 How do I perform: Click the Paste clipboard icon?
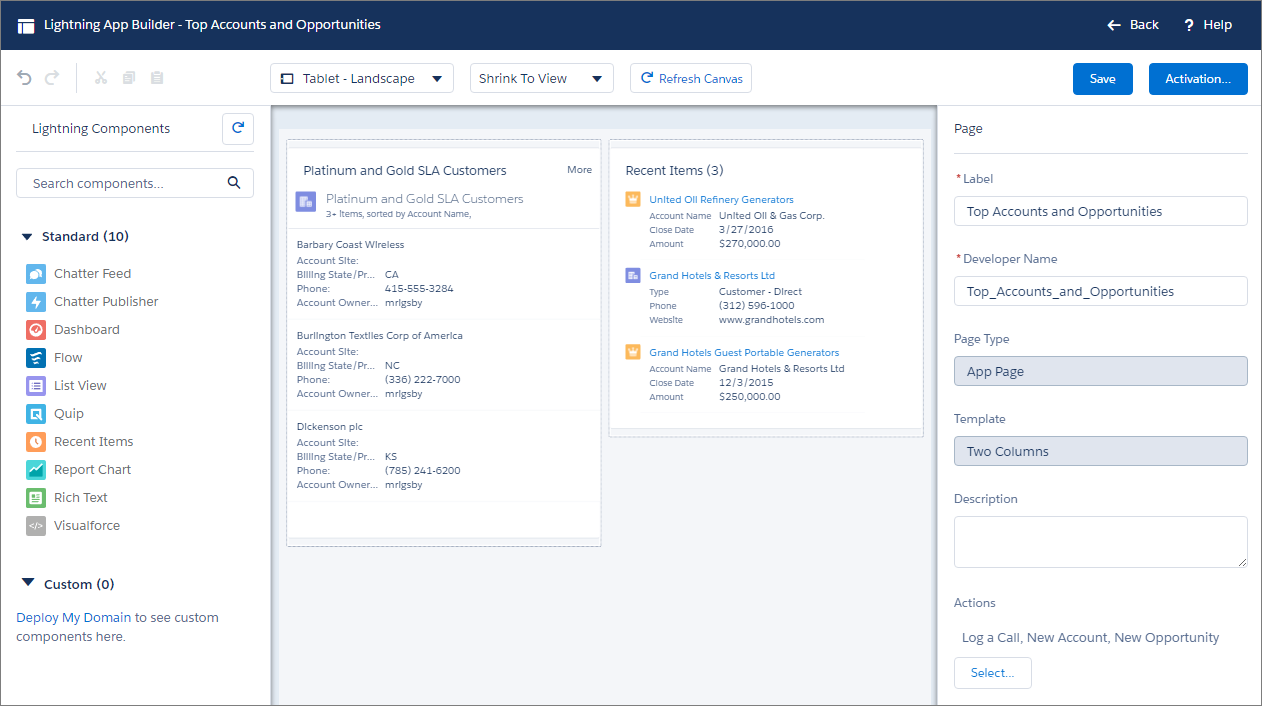click(x=156, y=78)
